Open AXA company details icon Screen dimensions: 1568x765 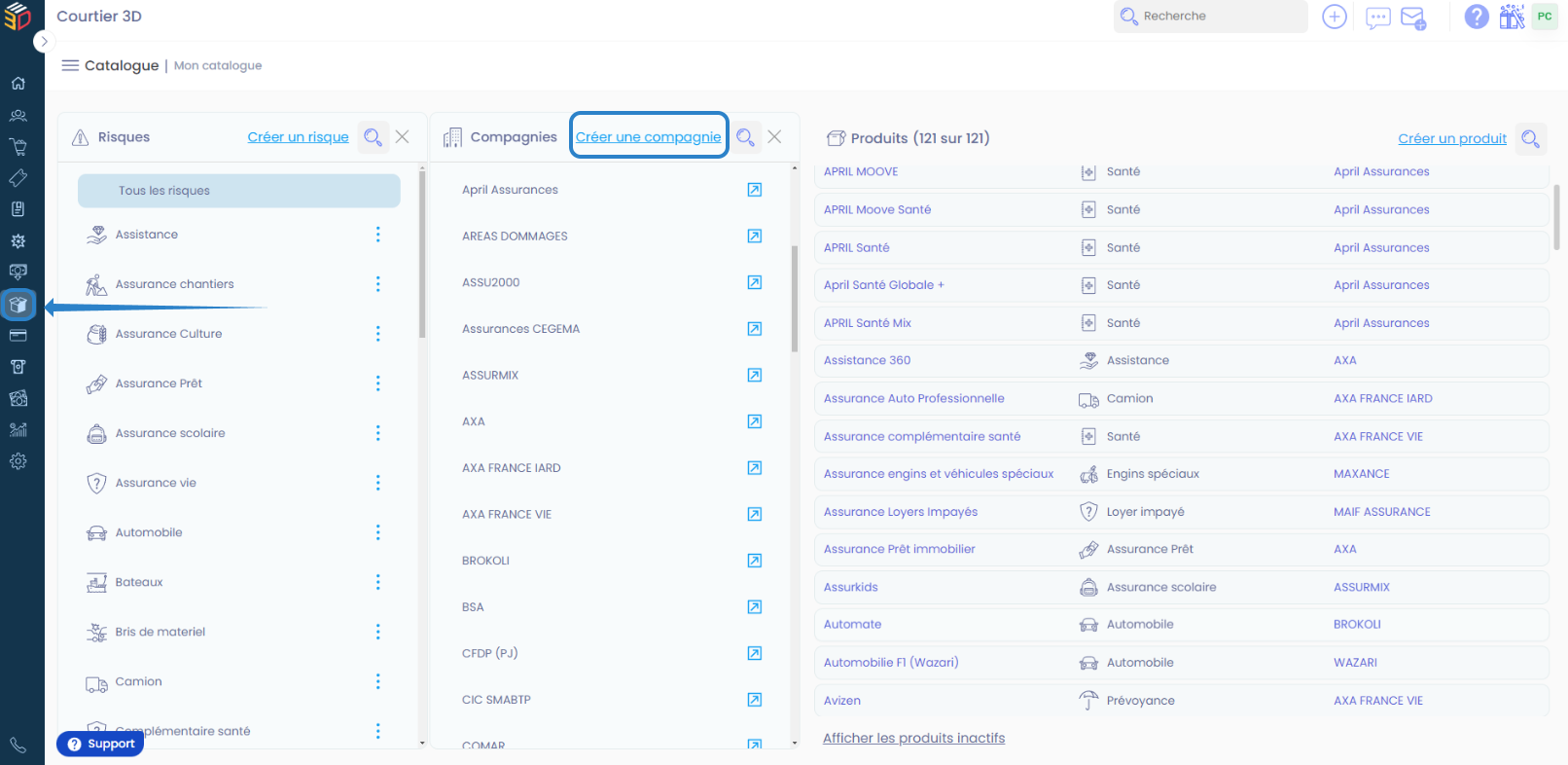pos(754,421)
